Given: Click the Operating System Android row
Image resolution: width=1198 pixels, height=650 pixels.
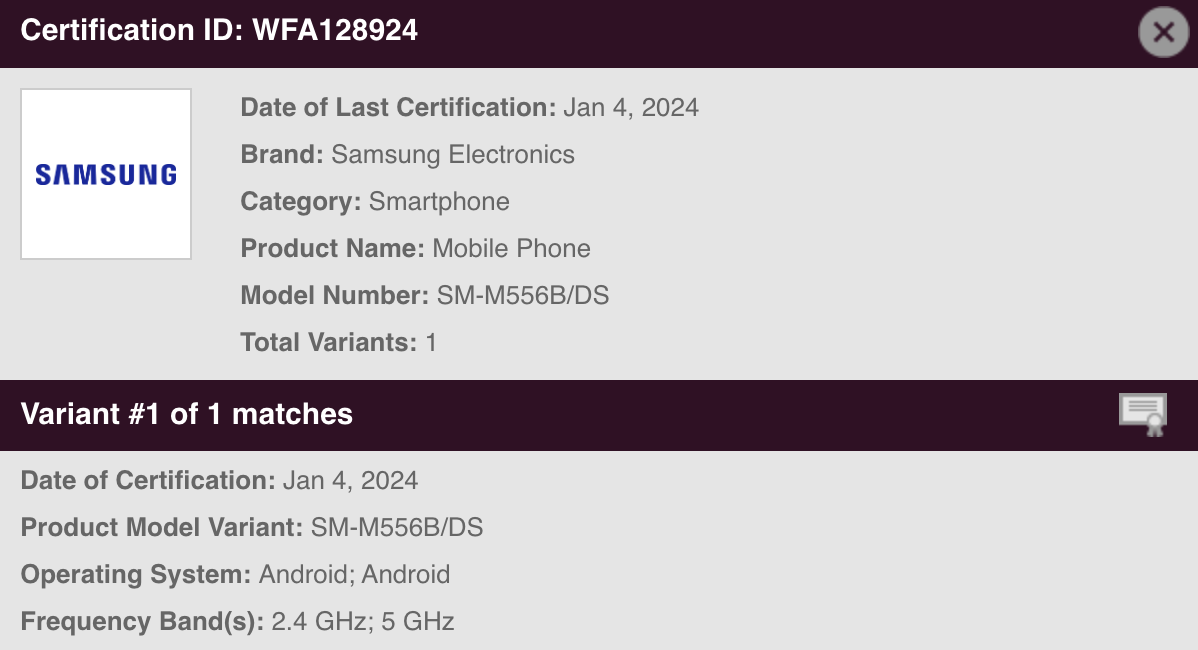Looking at the screenshot, I should pyautogui.click(x=235, y=574).
